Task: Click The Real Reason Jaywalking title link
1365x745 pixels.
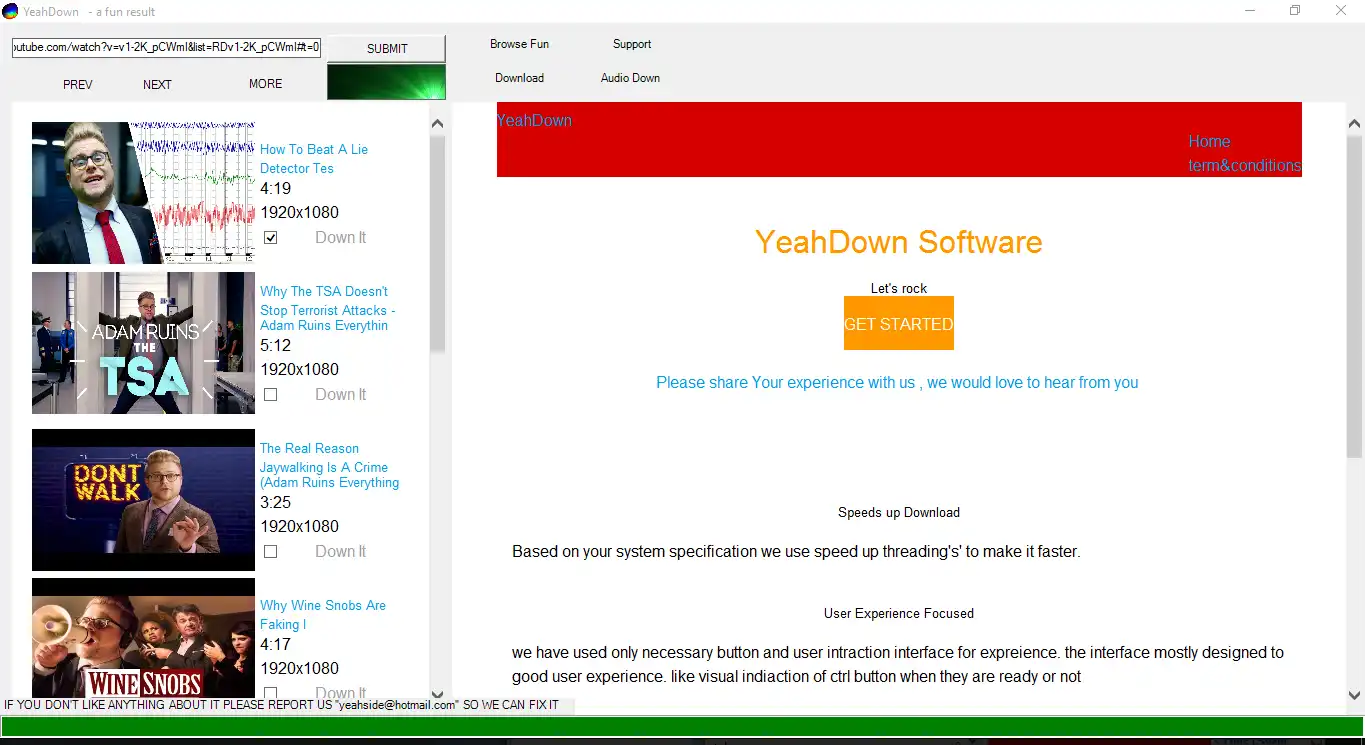Action: coord(330,465)
